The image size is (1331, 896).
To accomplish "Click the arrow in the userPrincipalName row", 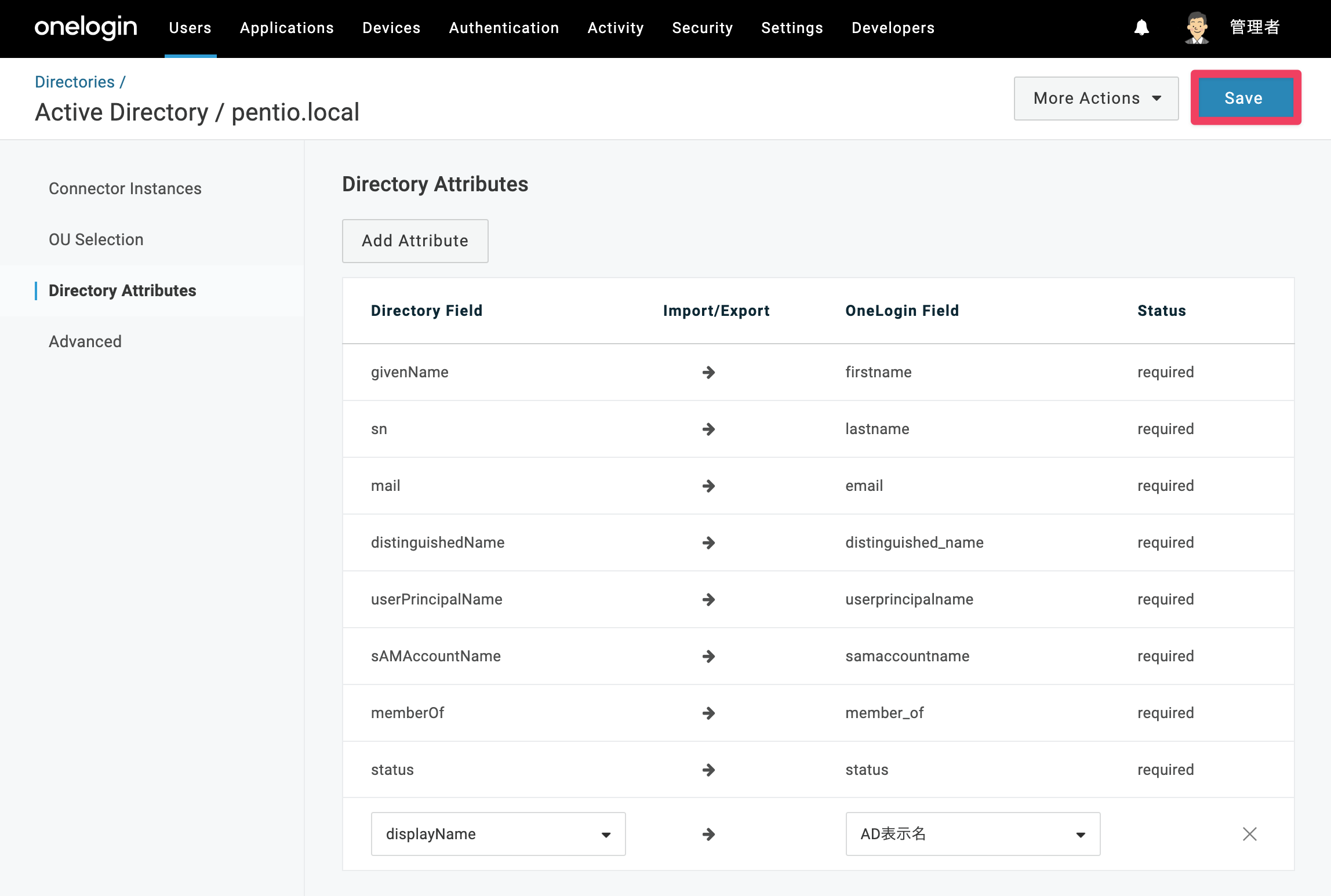I will 708,599.
